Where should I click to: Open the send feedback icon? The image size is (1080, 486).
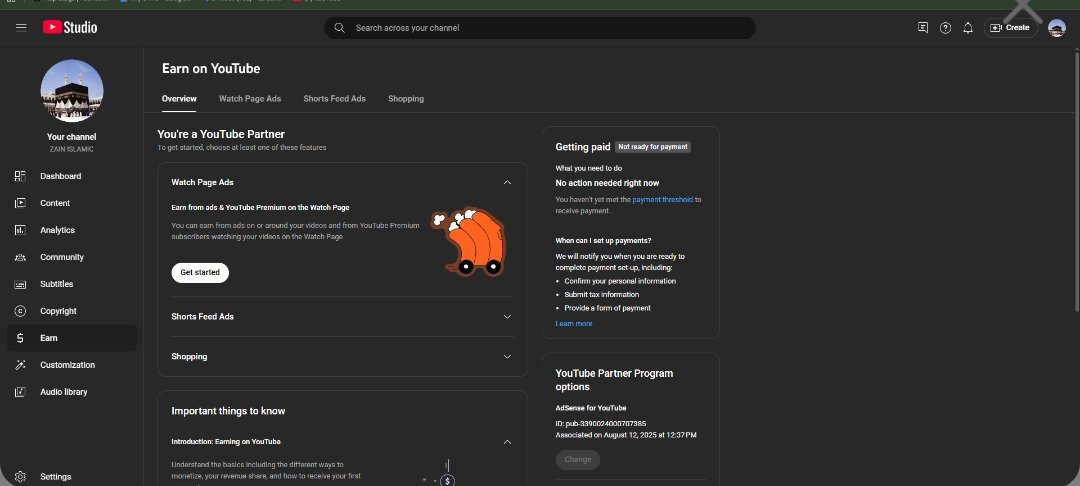pos(923,28)
